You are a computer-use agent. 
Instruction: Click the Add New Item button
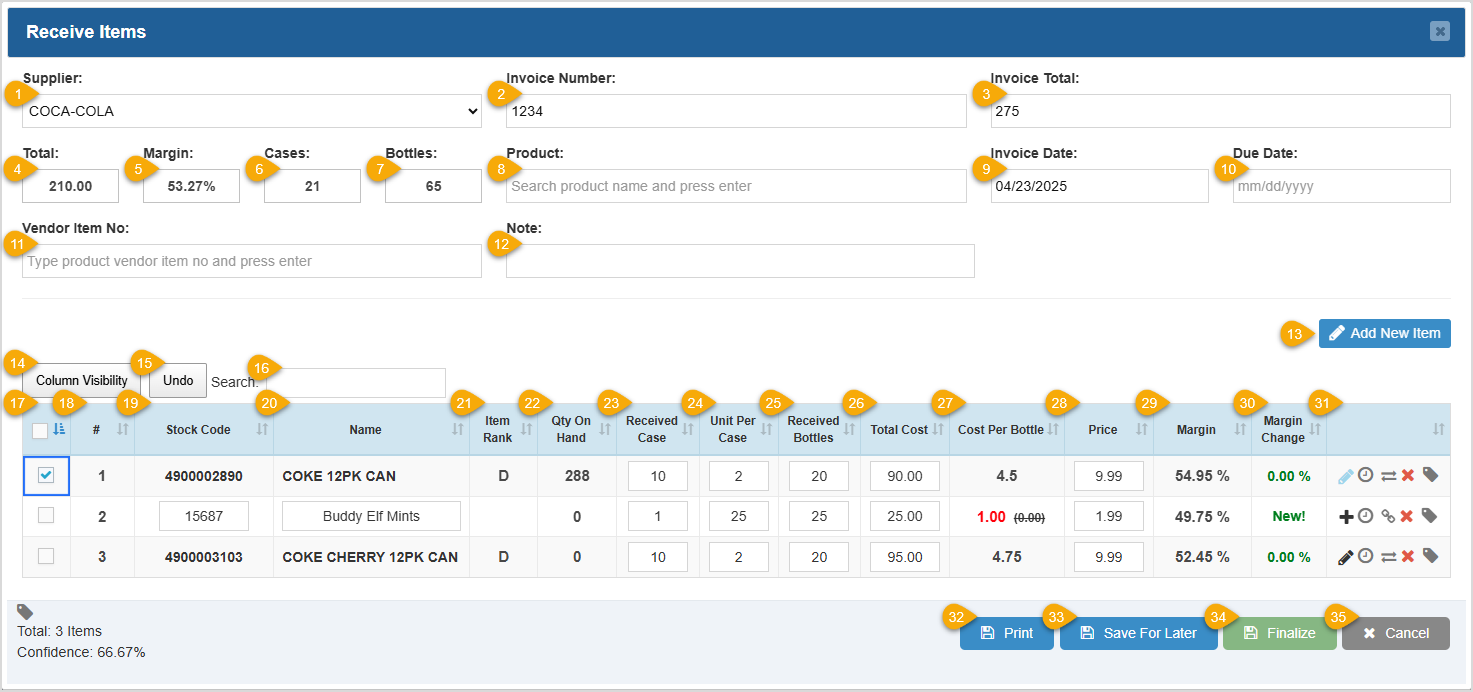click(x=1384, y=333)
